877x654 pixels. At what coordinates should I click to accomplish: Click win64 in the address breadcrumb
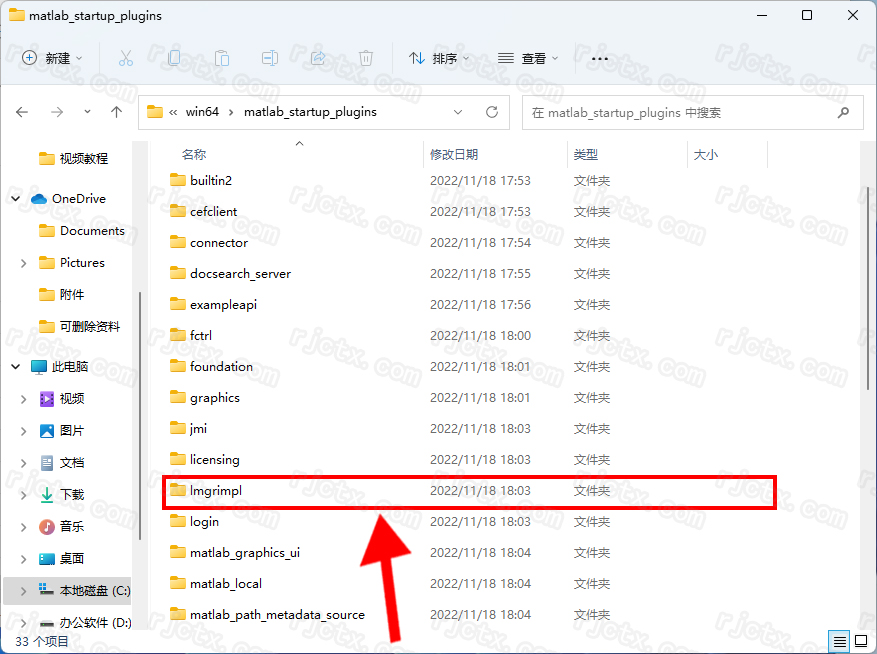[x=202, y=112]
